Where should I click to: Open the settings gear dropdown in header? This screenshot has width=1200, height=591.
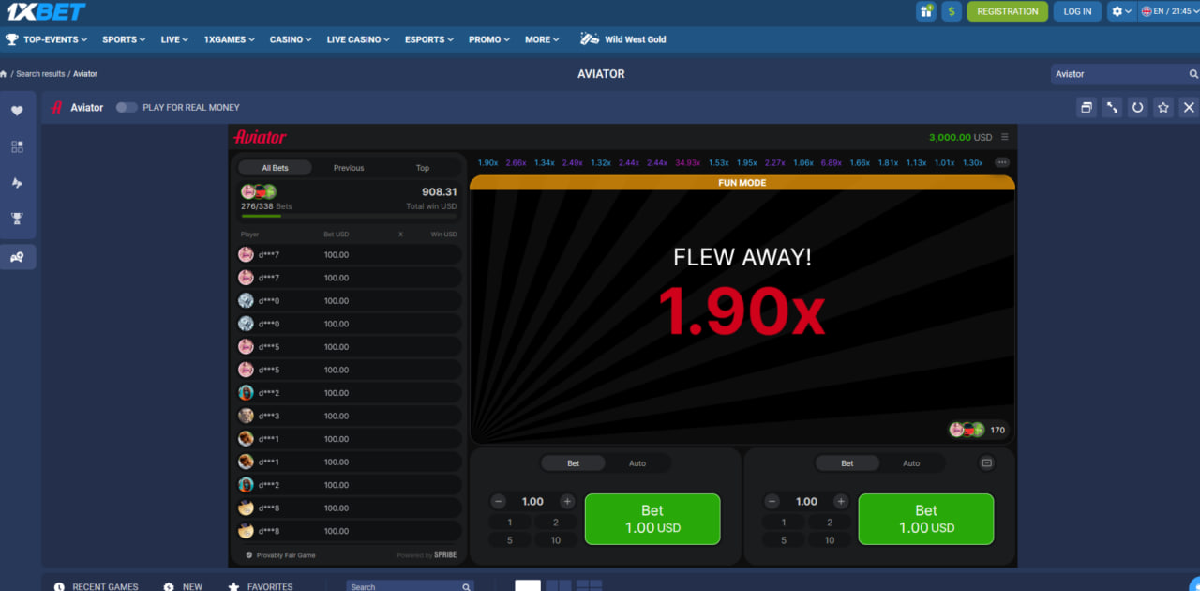tap(1122, 11)
